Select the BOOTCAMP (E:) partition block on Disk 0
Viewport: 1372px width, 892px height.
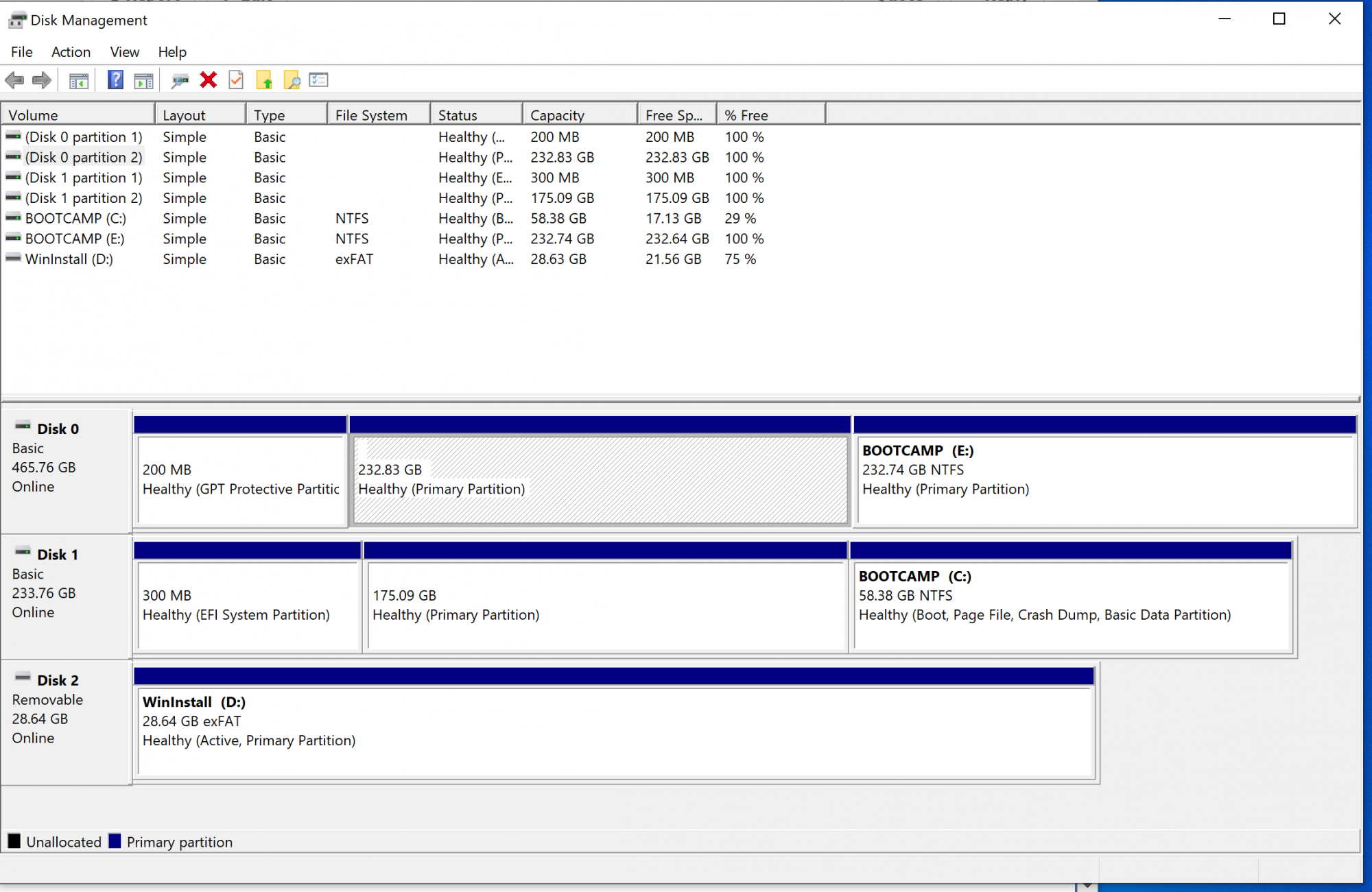point(1105,472)
